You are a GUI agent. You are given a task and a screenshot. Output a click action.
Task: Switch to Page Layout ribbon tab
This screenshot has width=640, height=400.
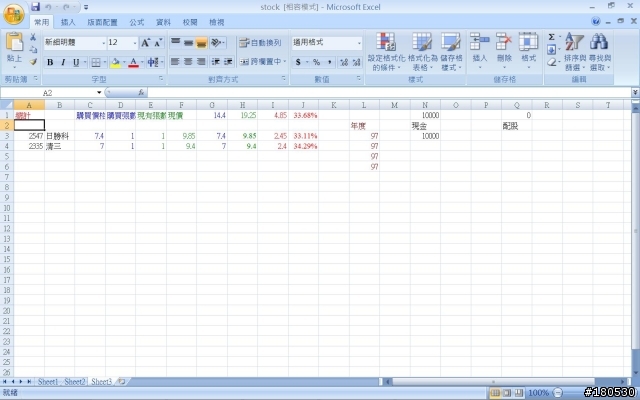(x=102, y=22)
